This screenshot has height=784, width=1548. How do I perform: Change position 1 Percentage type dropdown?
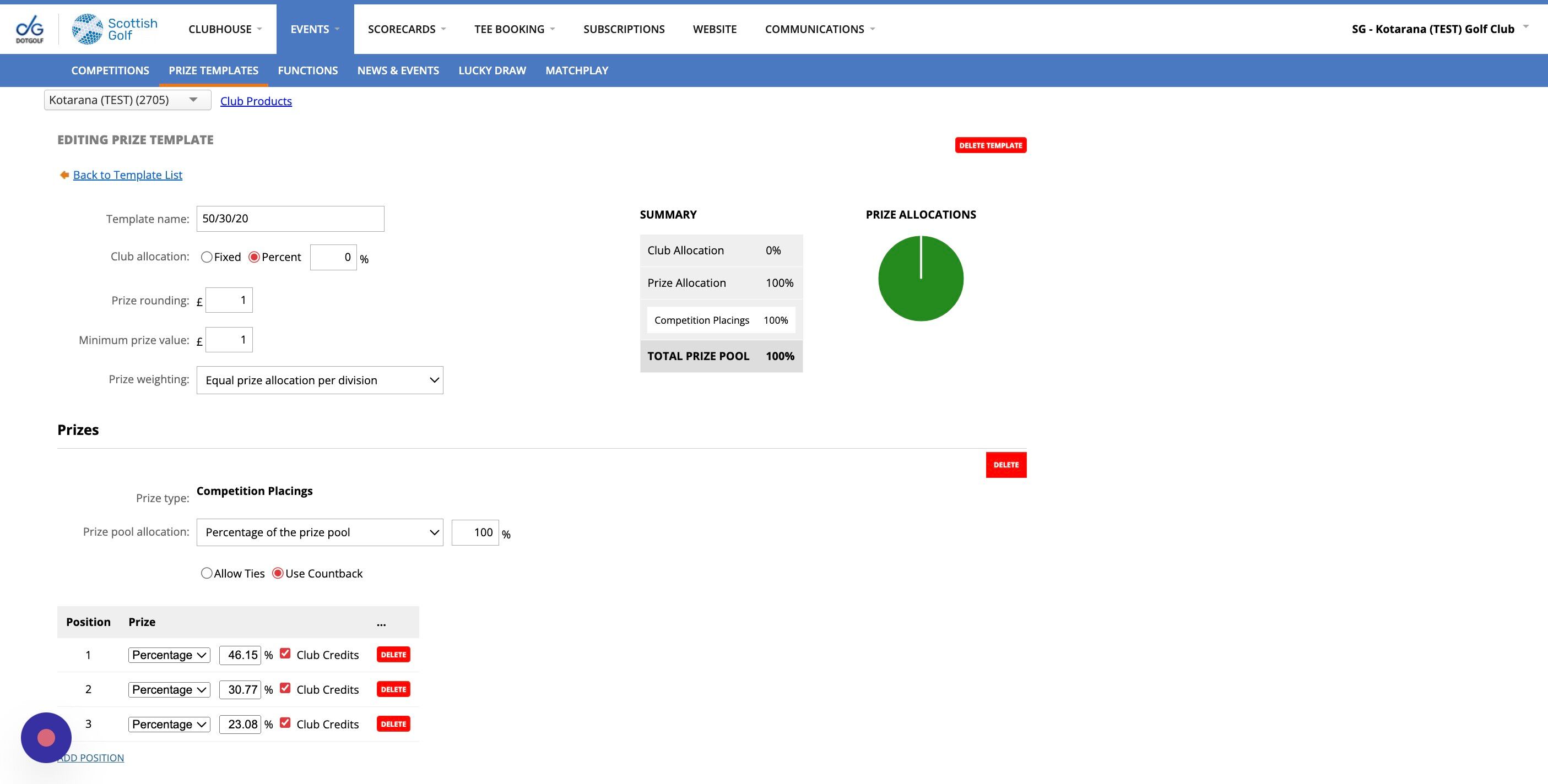tap(169, 655)
